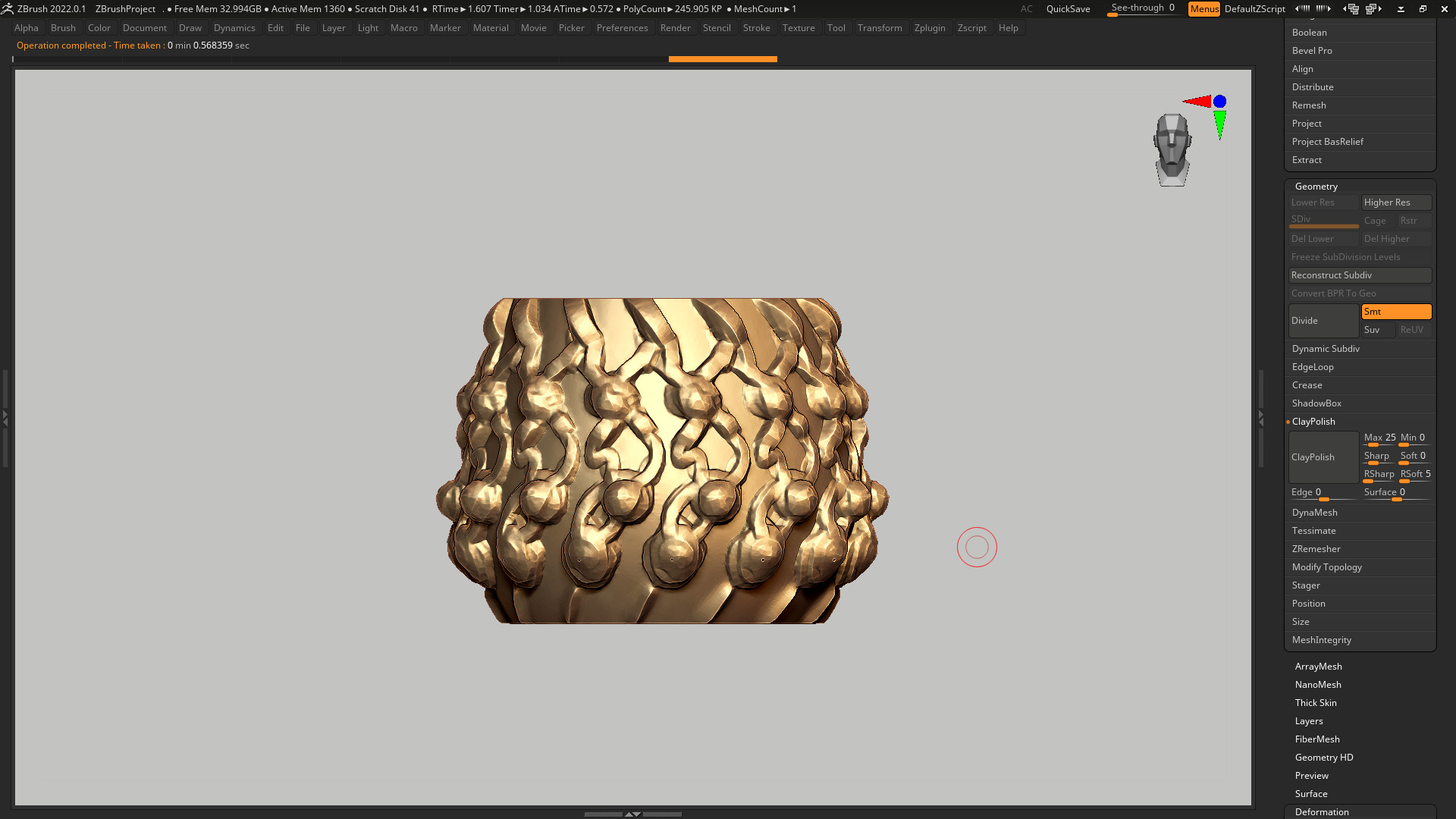Image resolution: width=1456 pixels, height=819 pixels.
Task: Click the QuickSave button
Action: point(1068,9)
